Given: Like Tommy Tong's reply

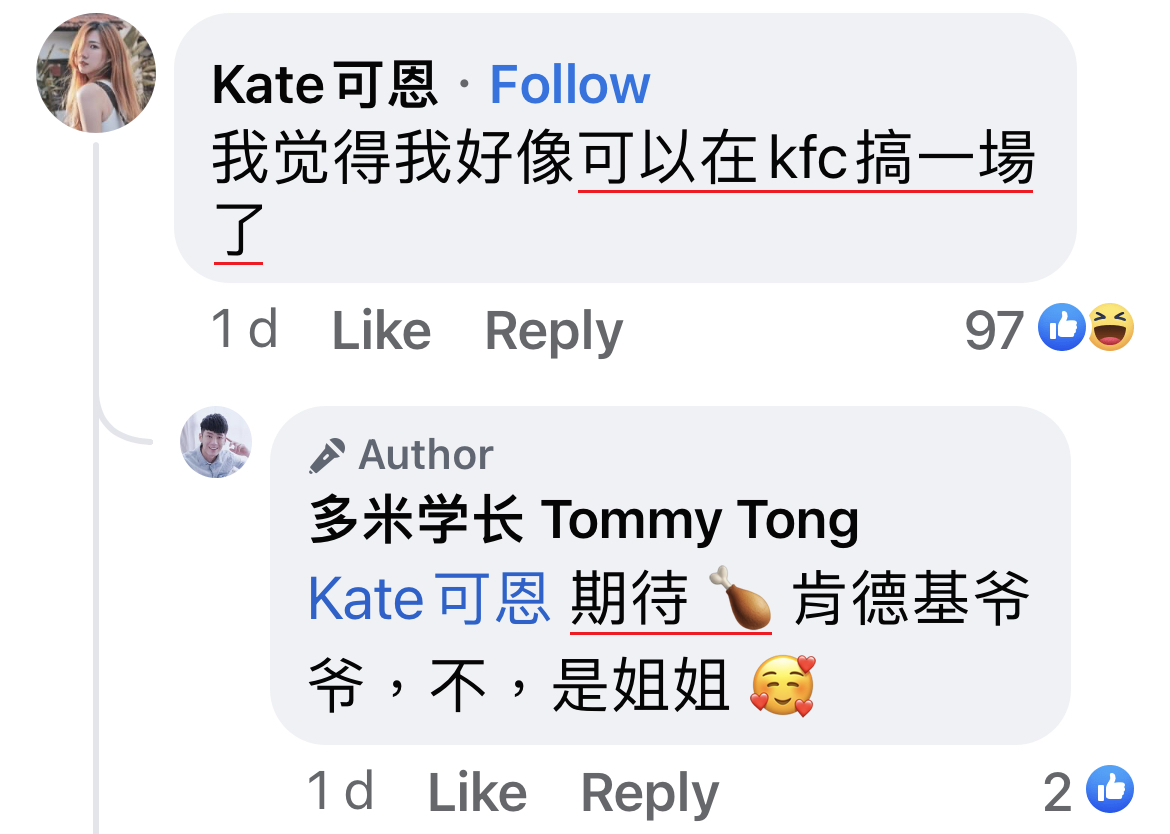Looking at the screenshot, I should 477,792.
